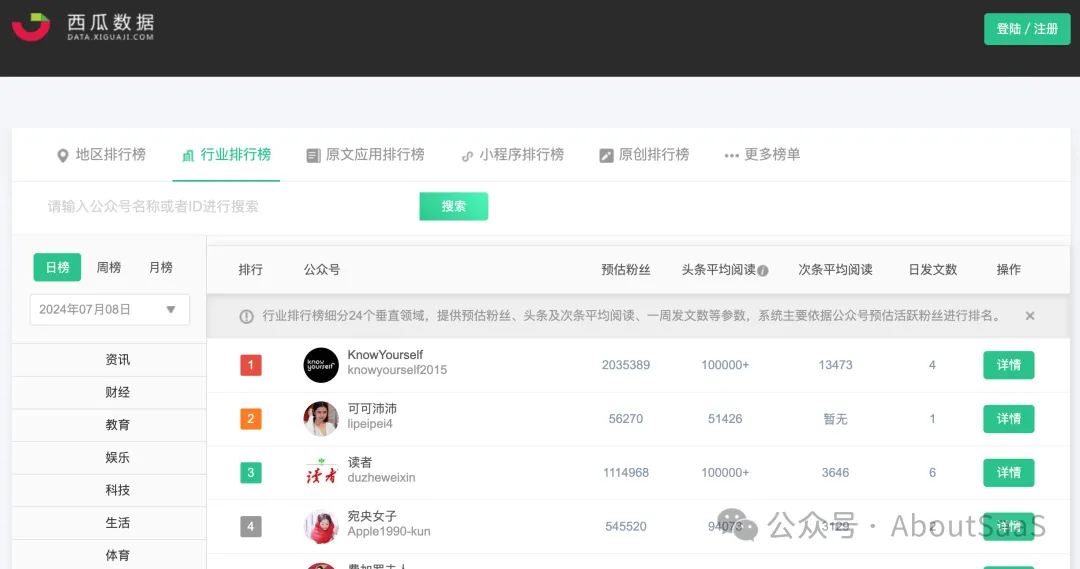
Task: Open the KnowYourself account avatar
Action: [321, 365]
